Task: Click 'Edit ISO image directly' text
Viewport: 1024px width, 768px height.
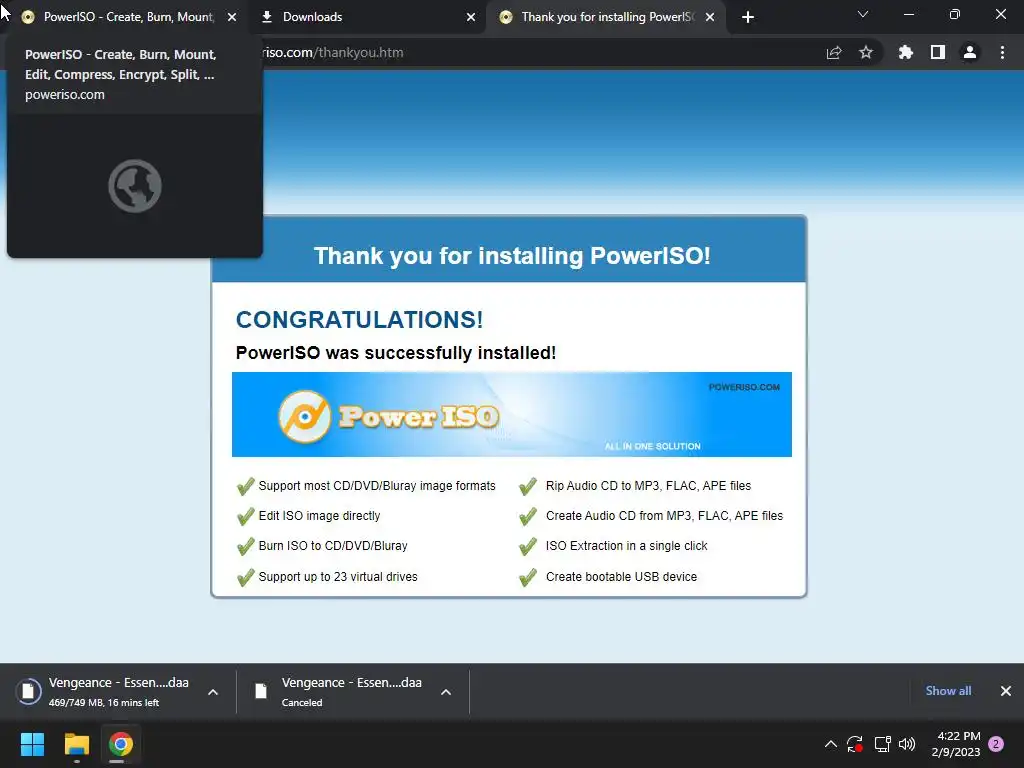Action: [x=319, y=516]
